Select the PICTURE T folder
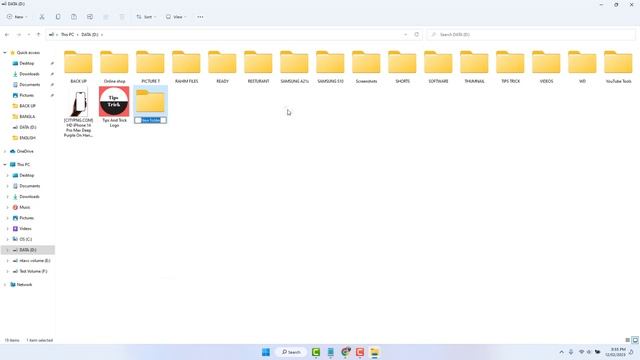Image resolution: width=640 pixels, height=360 pixels. 150,67
